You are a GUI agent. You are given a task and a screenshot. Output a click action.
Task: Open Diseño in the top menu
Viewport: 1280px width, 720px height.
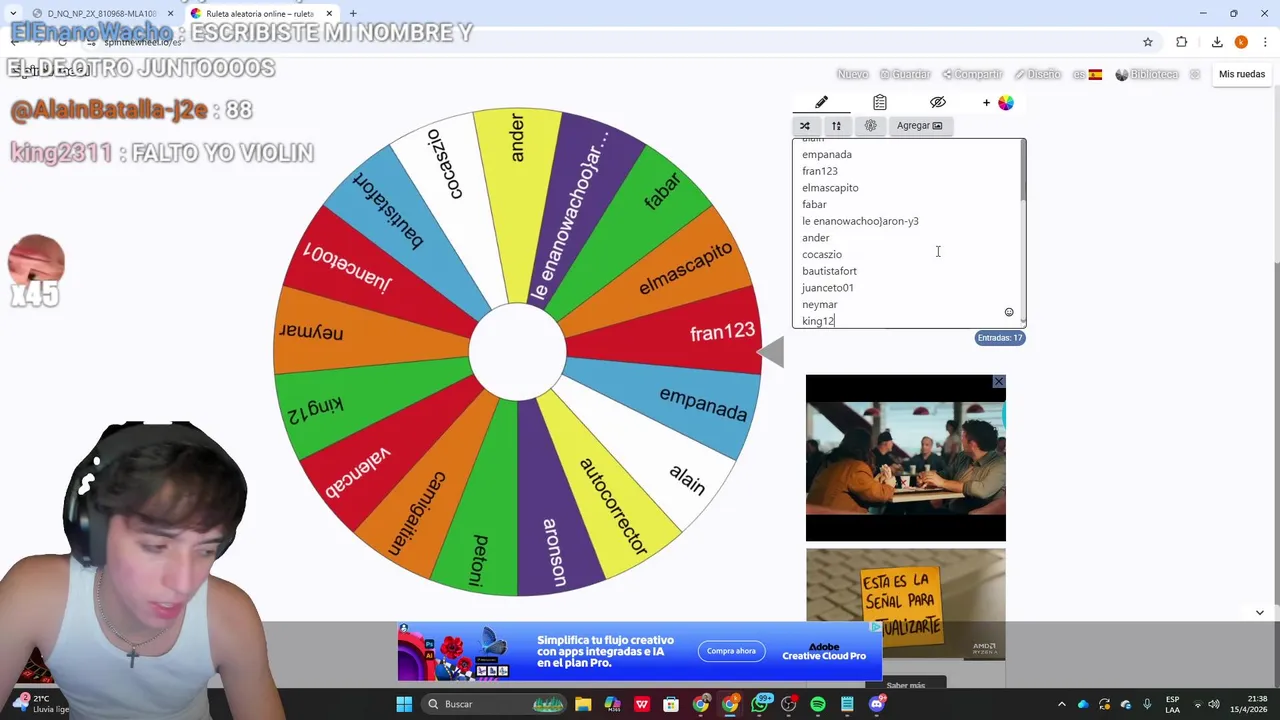(x=1037, y=74)
